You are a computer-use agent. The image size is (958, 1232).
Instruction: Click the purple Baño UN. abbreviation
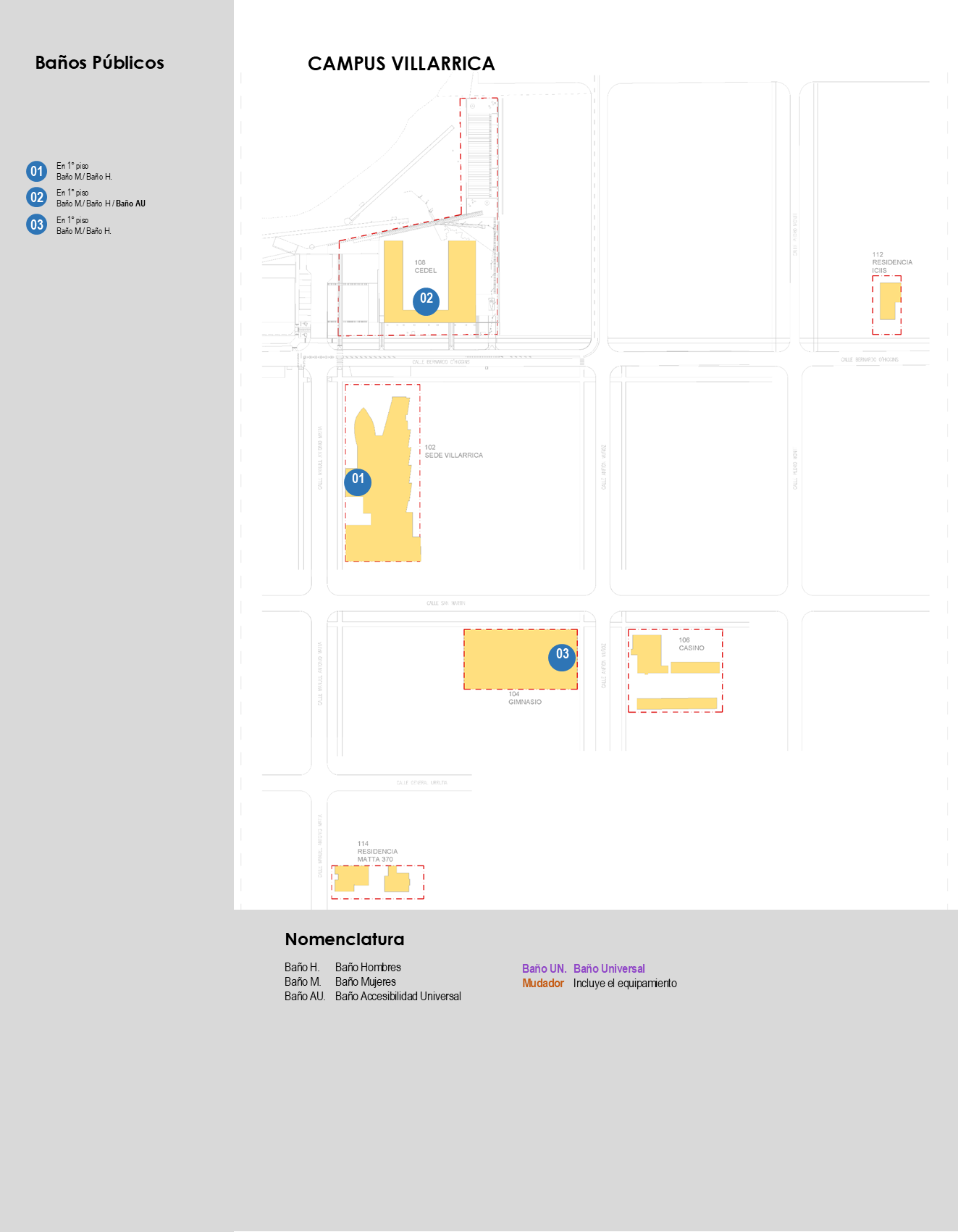544,968
